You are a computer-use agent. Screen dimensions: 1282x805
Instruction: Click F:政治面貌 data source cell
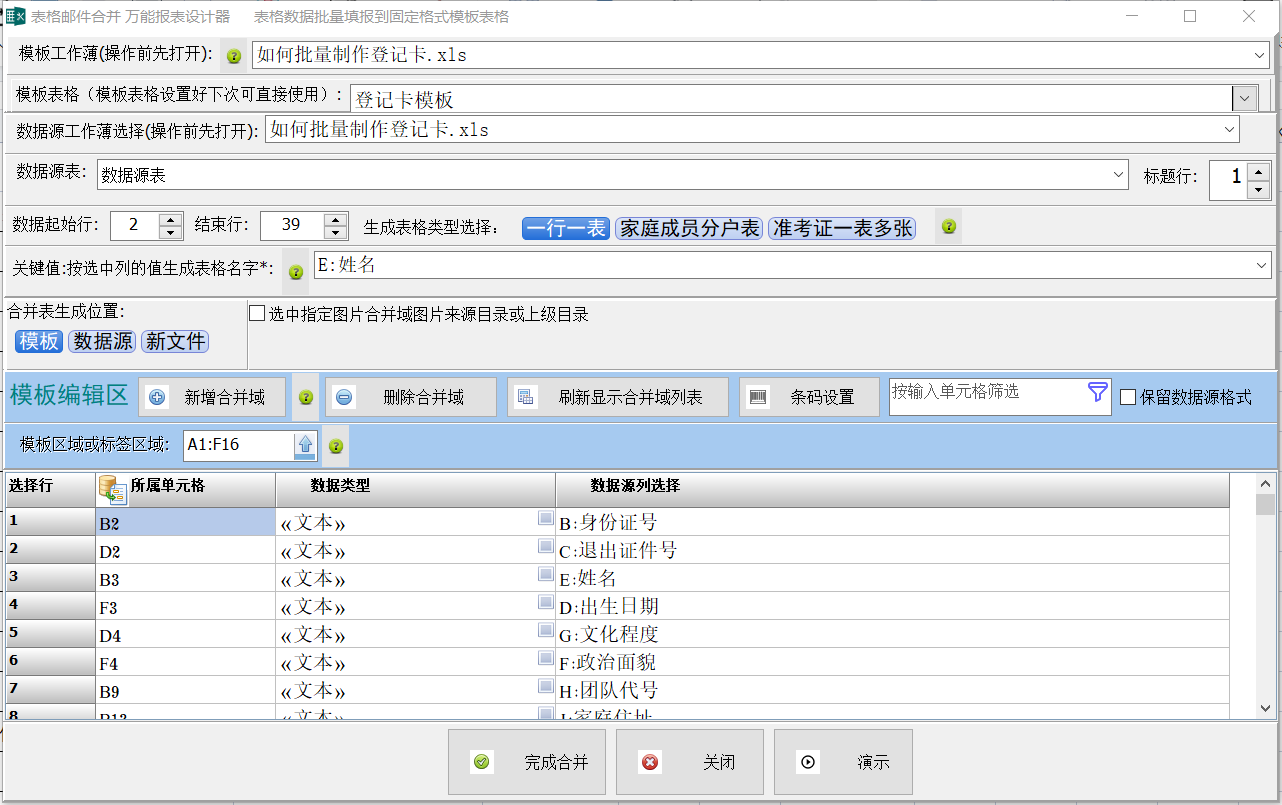point(892,662)
